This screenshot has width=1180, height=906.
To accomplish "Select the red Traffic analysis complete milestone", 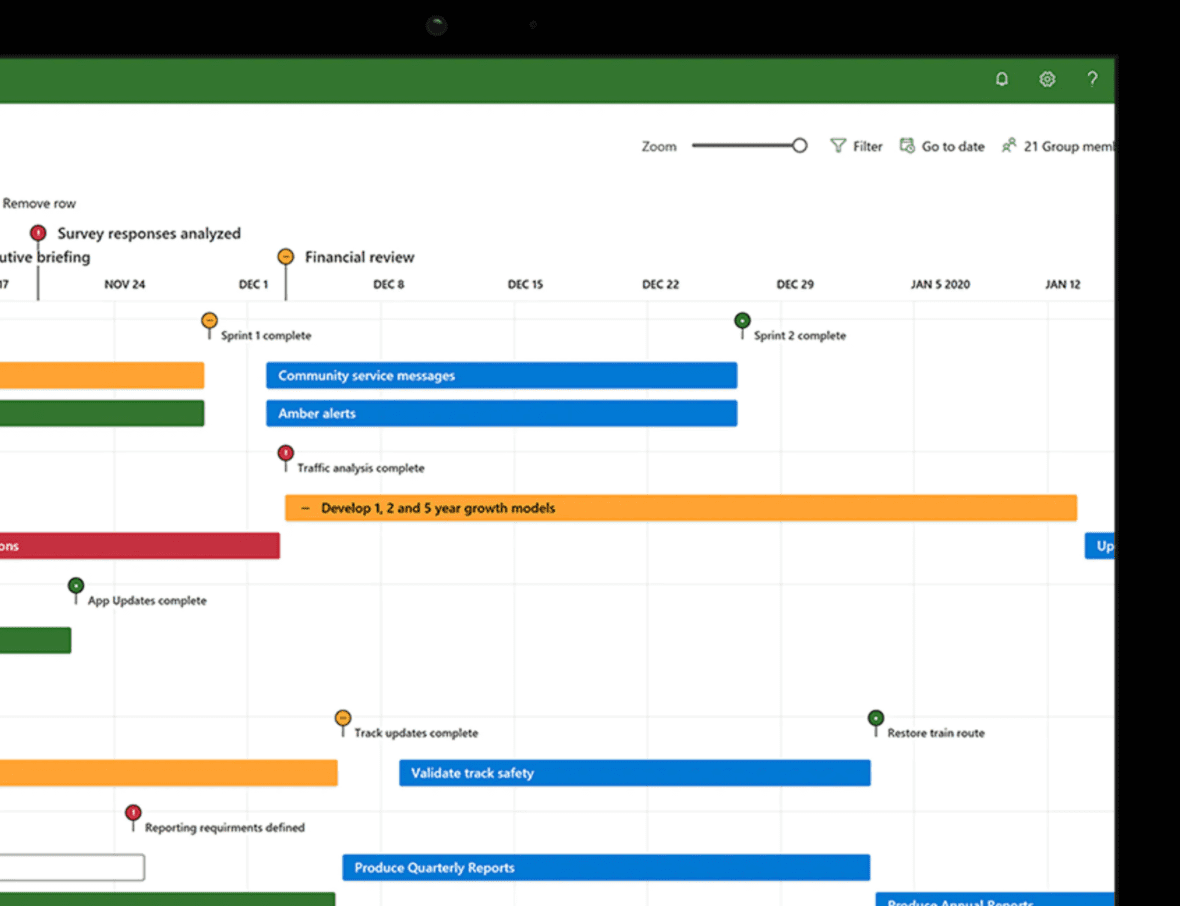I will coord(285,454).
